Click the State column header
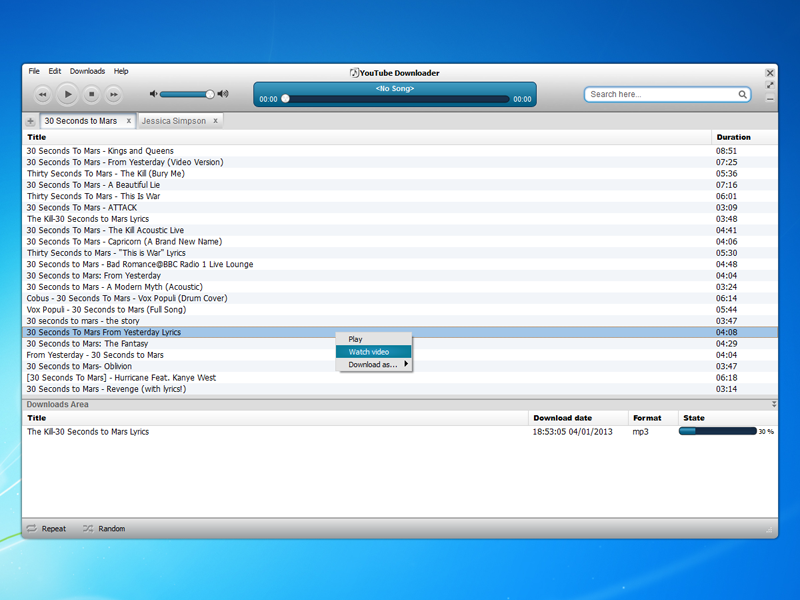This screenshot has height=600, width=800. point(728,418)
